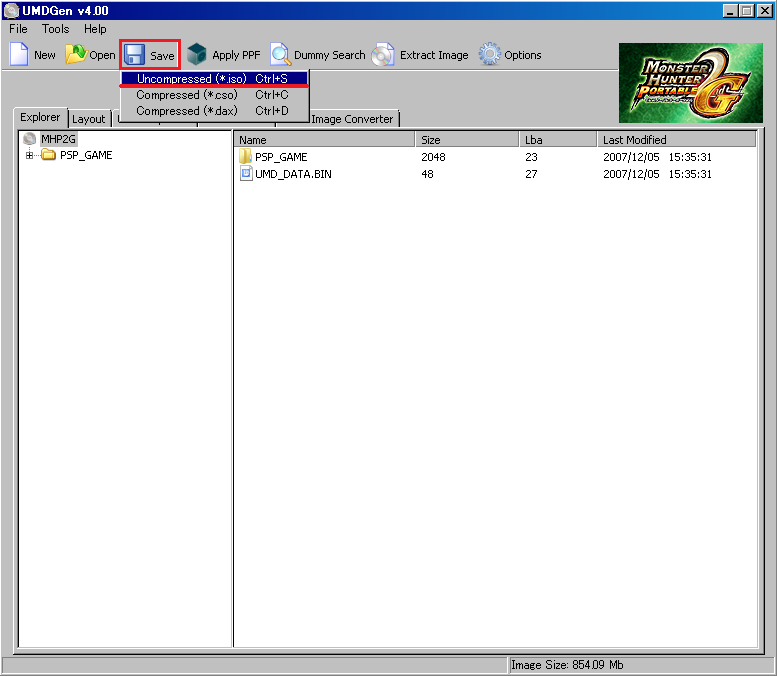
Task: Click the New toolbar label
Action: [45, 55]
